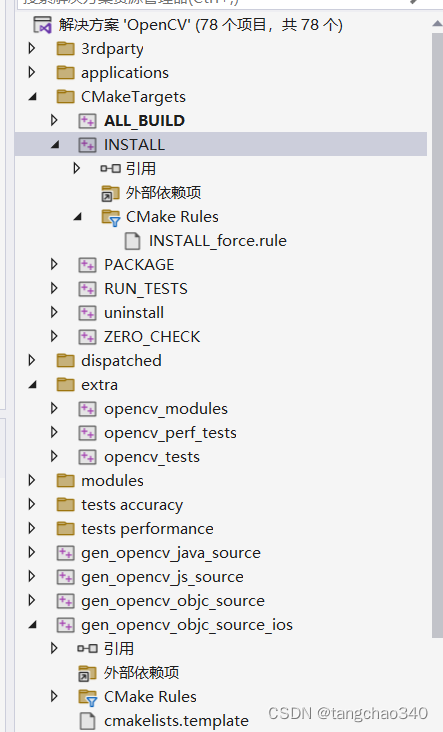Viewport: 443px width, 732px height.
Task: Click the 3rdparty folder icon
Action: click(x=65, y=49)
